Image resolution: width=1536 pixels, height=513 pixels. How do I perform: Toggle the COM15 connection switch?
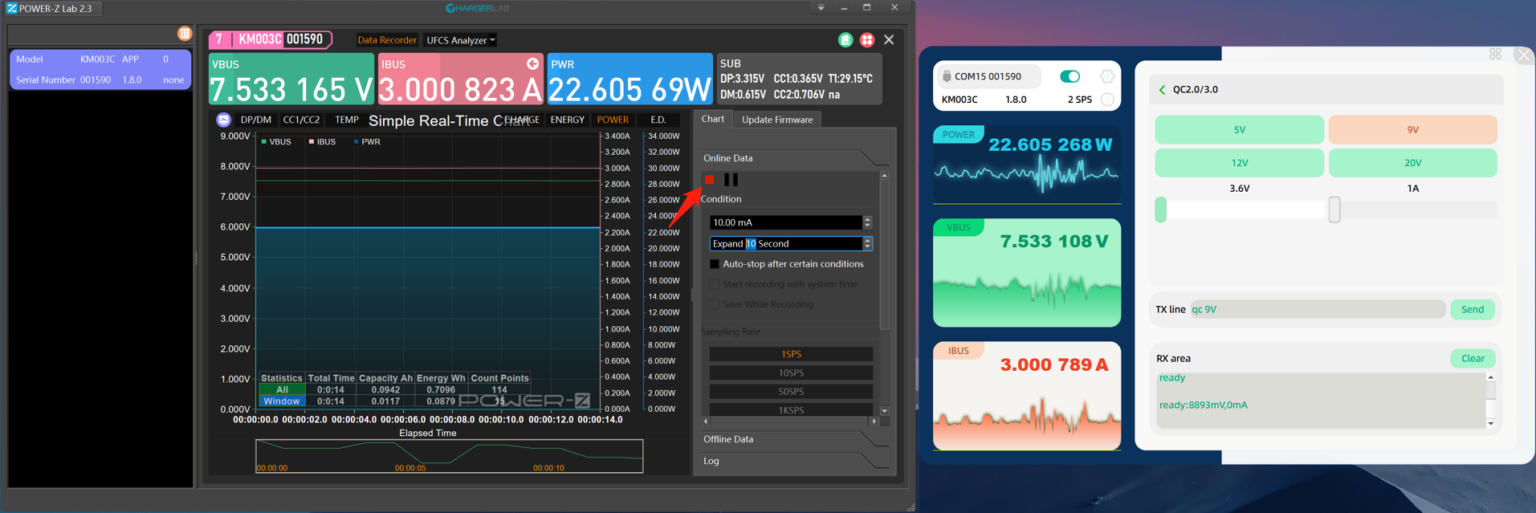pos(1070,76)
